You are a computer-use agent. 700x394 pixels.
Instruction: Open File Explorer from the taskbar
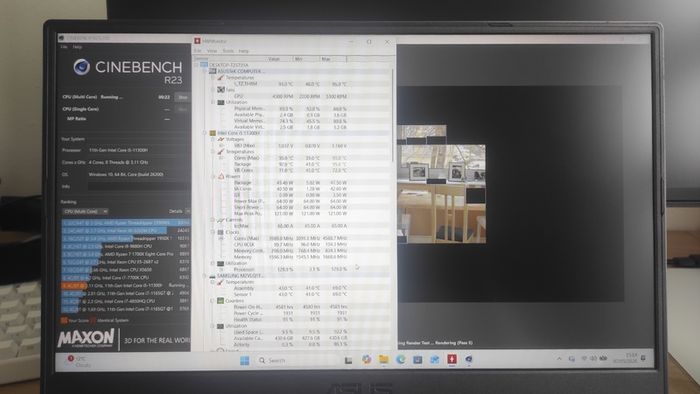tap(383, 359)
